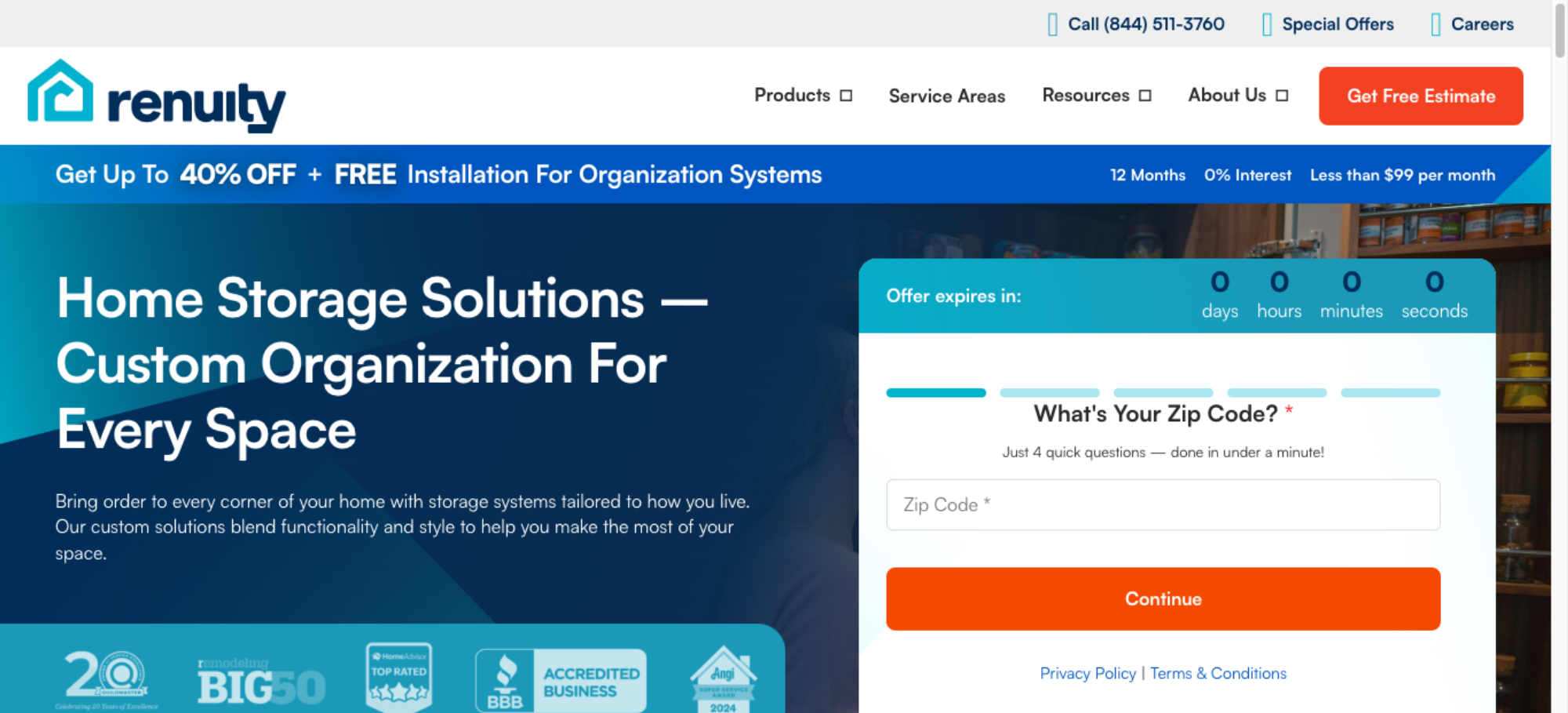Click the Renuity house logo

coord(61,93)
